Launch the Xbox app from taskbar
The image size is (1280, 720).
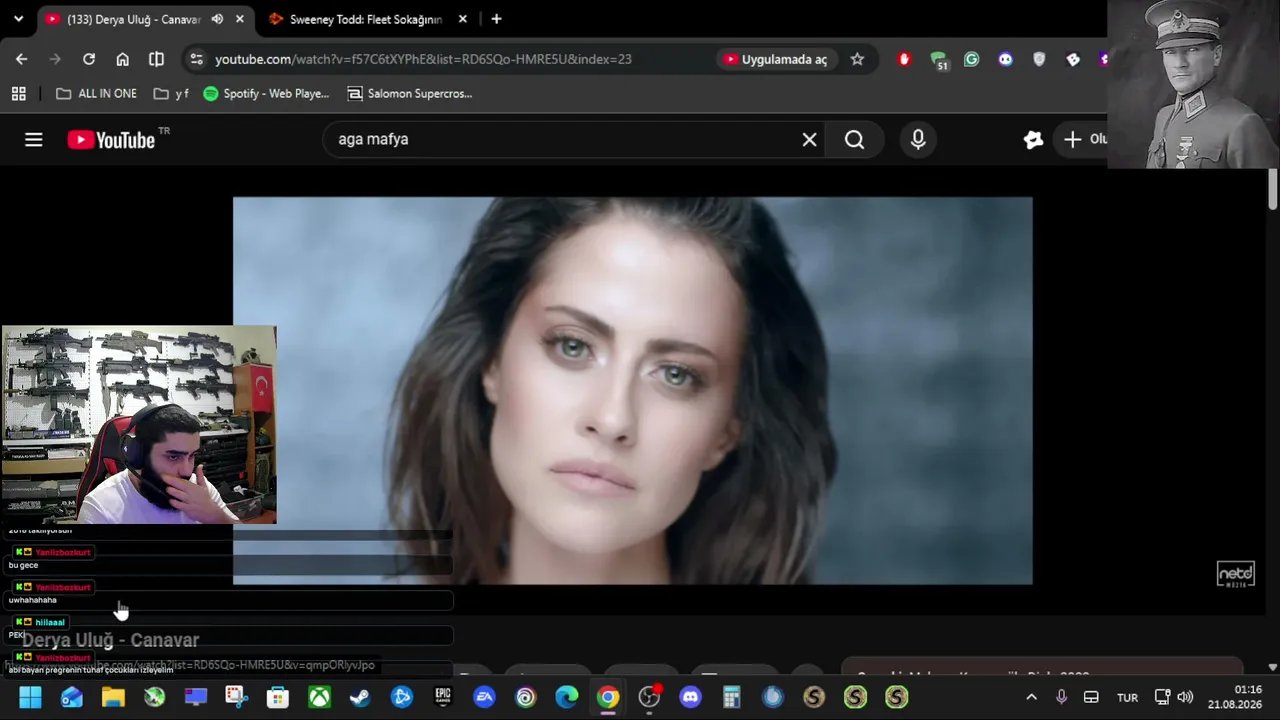[x=319, y=697]
